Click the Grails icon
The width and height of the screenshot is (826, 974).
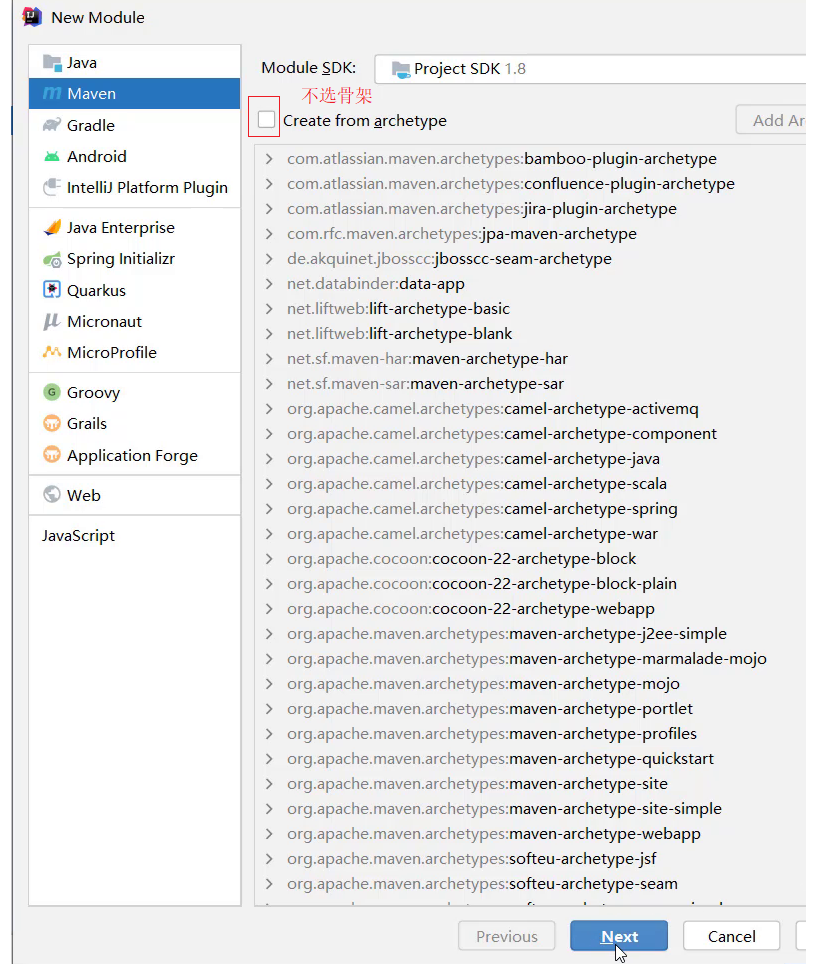click(x=52, y=424)
